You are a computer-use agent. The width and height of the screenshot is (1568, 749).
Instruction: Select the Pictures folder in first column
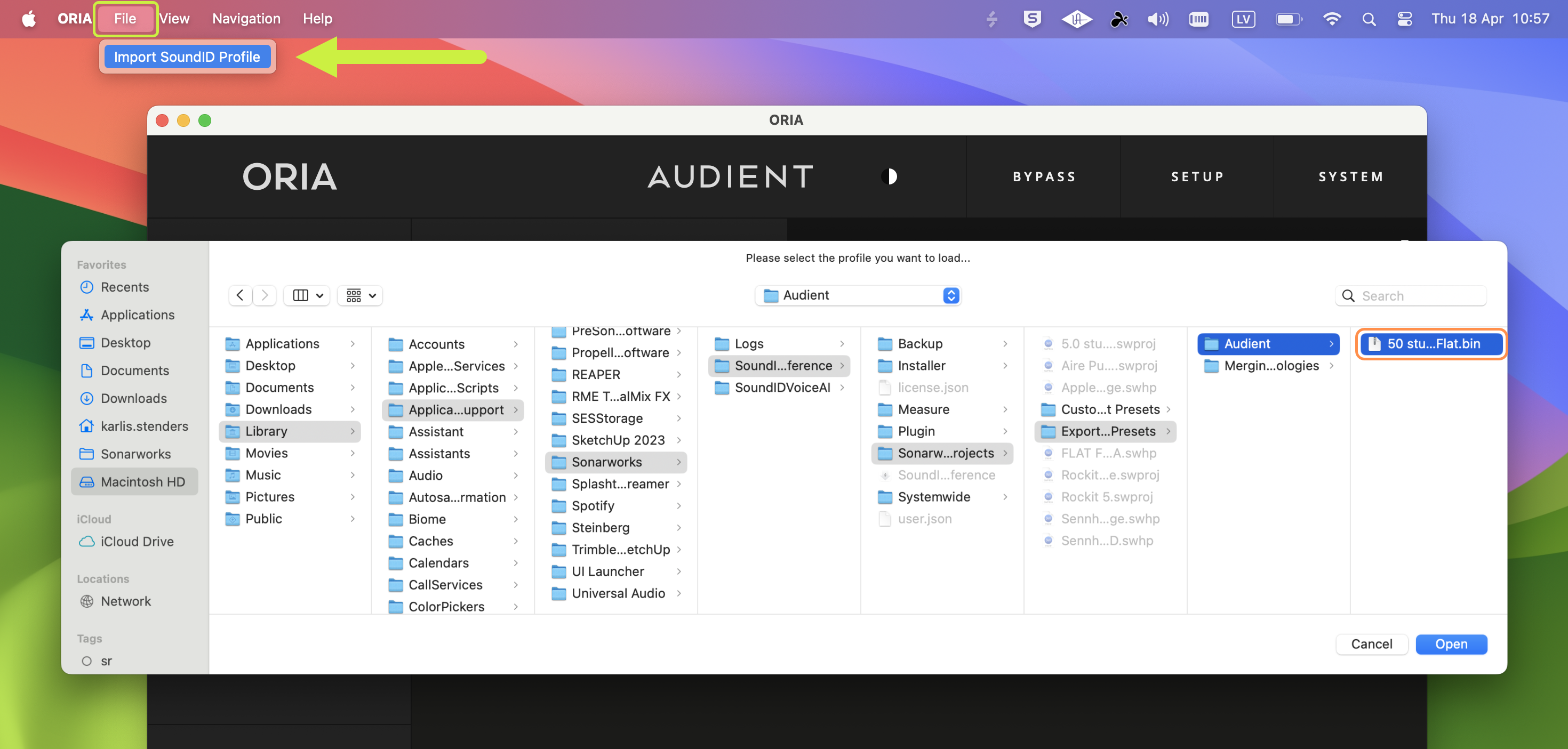pyautogui.click(x=290, y=497)
